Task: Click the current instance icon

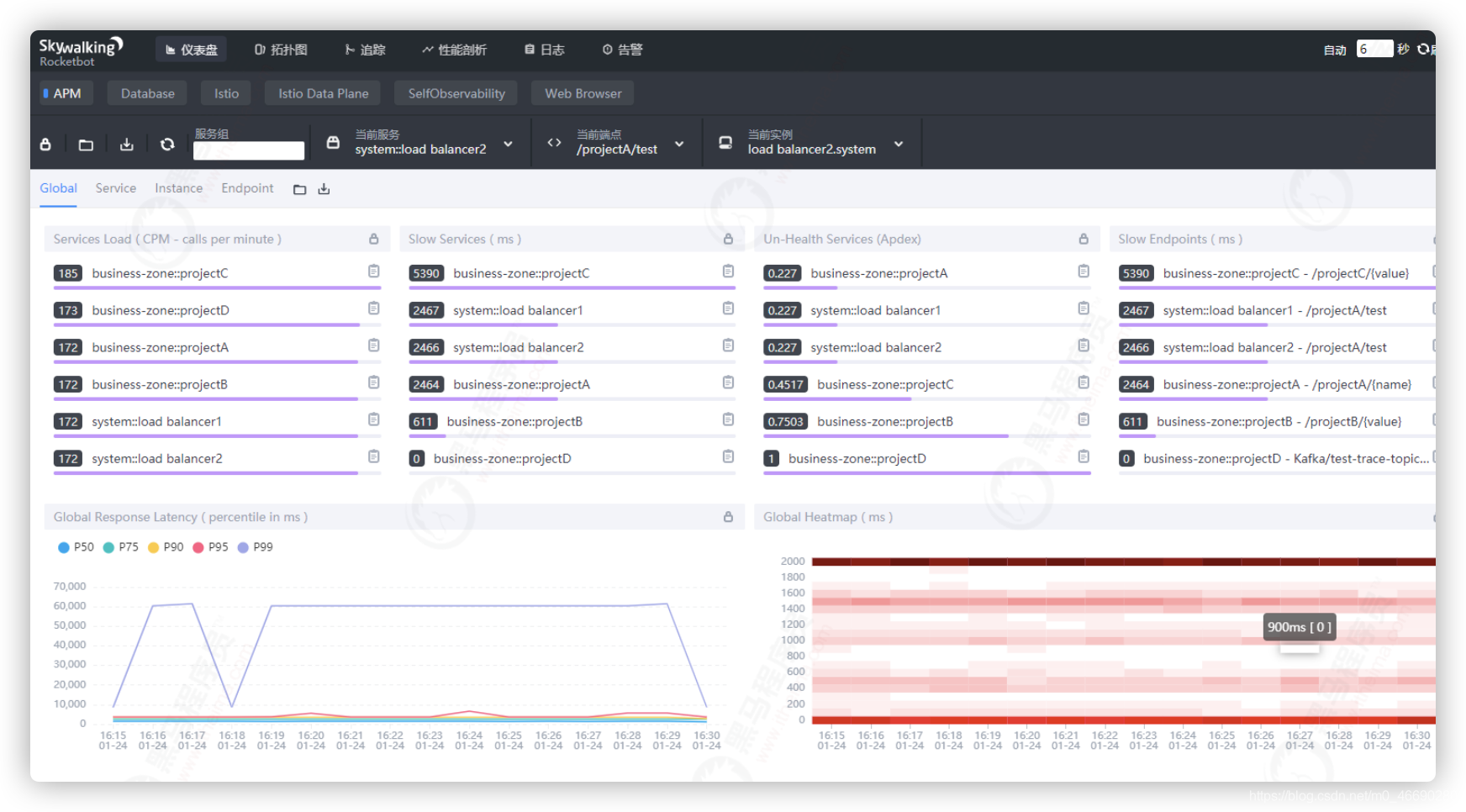Action: pyautogui.click(x=725, y=143)
